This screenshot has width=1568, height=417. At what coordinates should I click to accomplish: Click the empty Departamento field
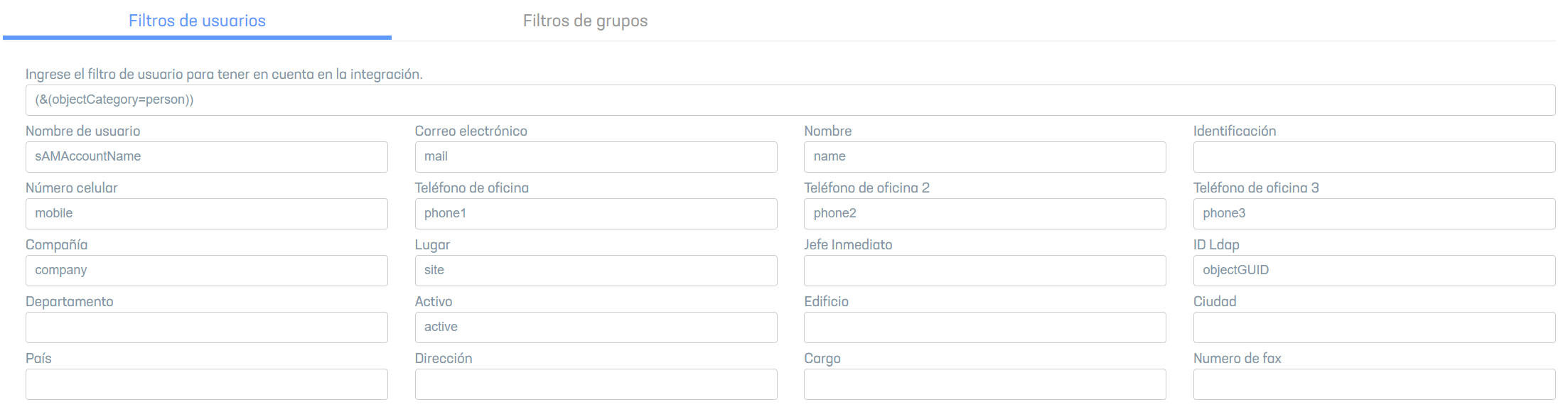click(206, 327)
